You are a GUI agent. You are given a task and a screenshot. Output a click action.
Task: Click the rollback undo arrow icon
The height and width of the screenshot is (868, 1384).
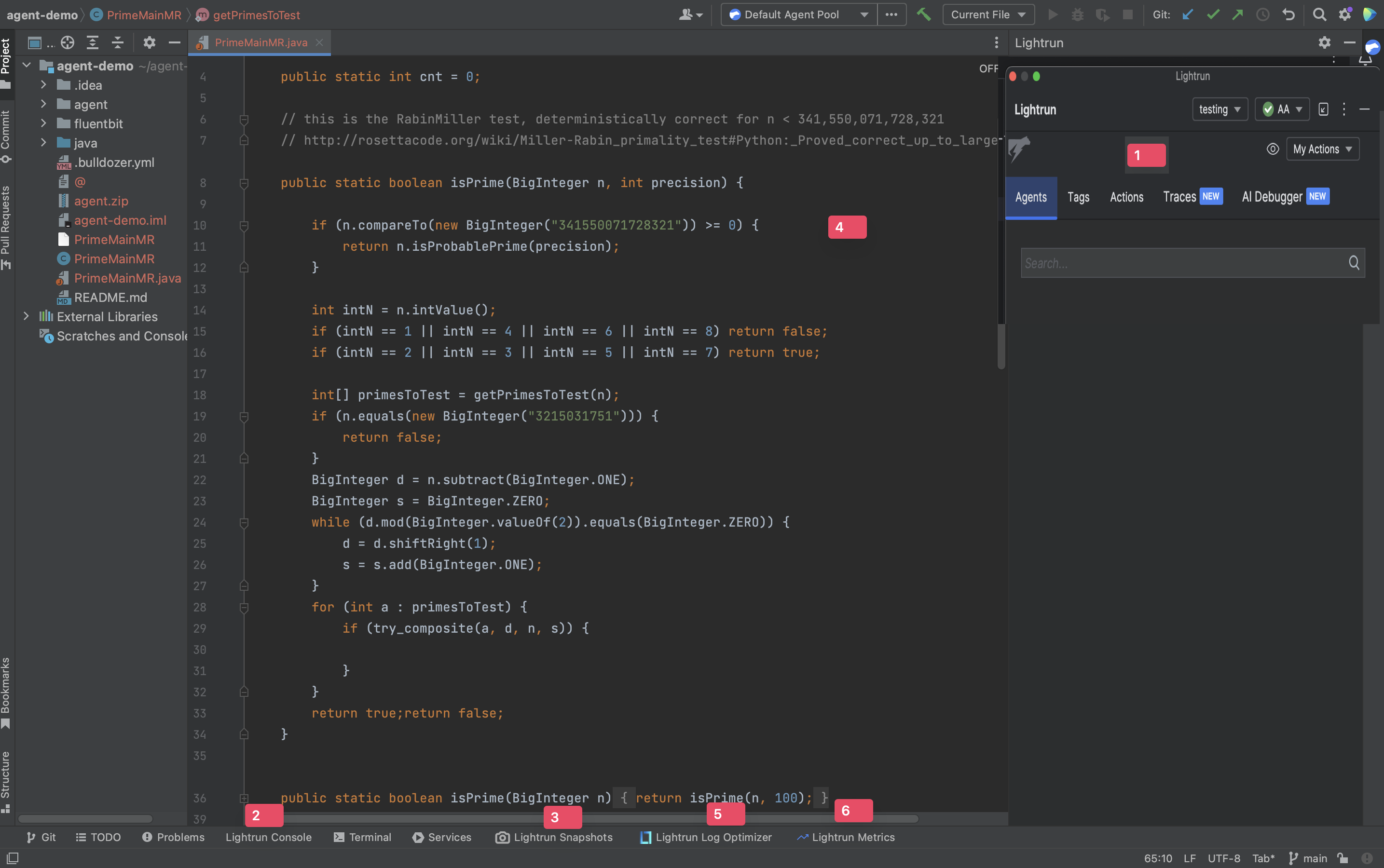pos(1288,14)
